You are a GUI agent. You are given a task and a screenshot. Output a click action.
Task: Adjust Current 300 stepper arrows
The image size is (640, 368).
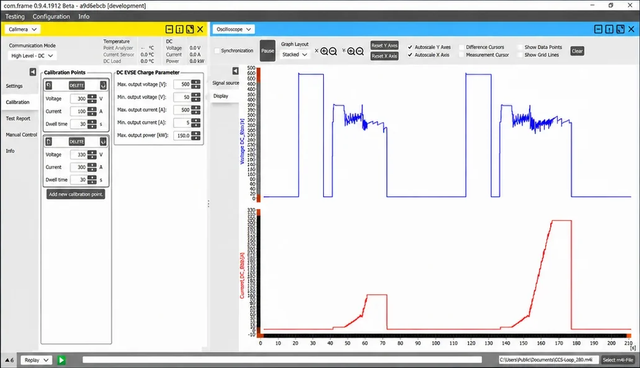tap(92, 167)
